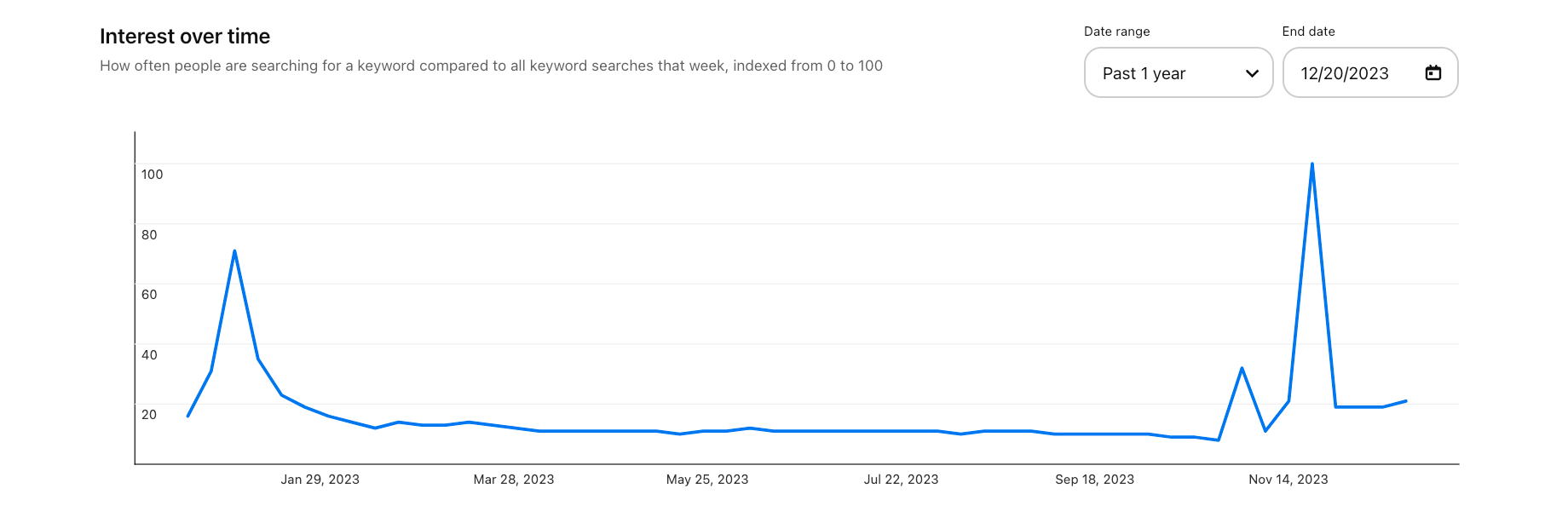
Task: Click the "Nov 14, 2023" axis label
Action: point(1288,480)
